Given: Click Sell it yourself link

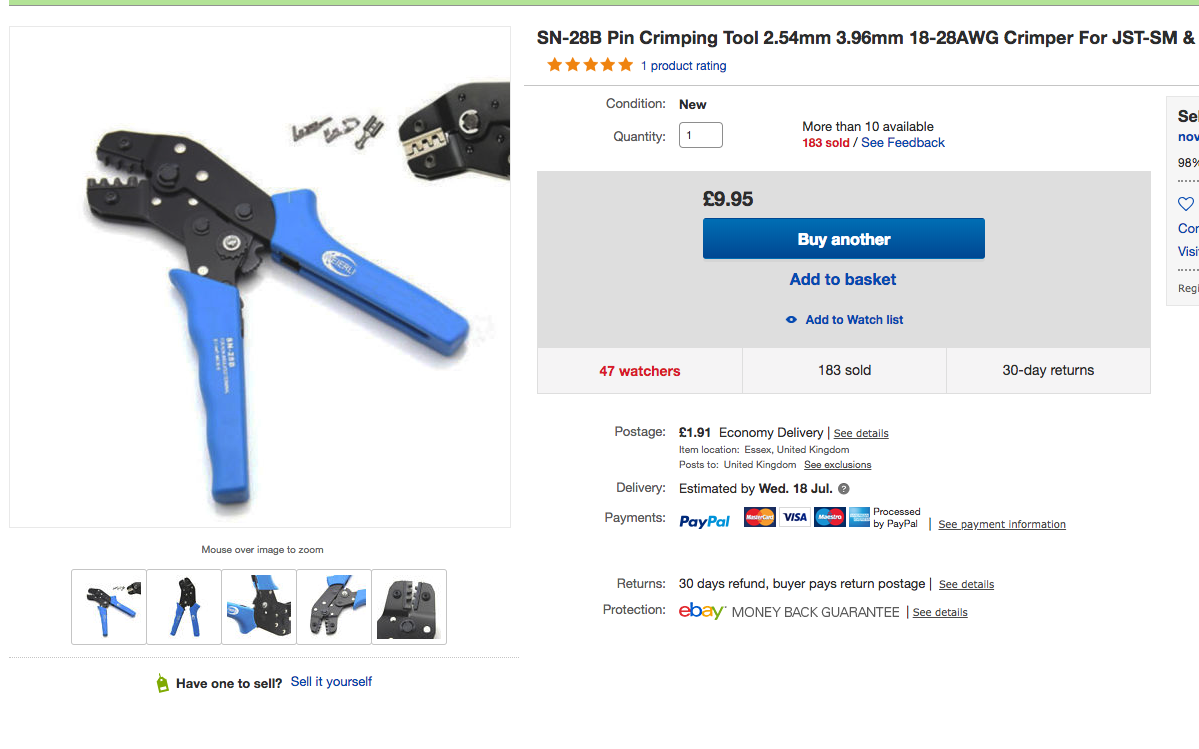Looking at the screenshot, I should tap(331, 682).
